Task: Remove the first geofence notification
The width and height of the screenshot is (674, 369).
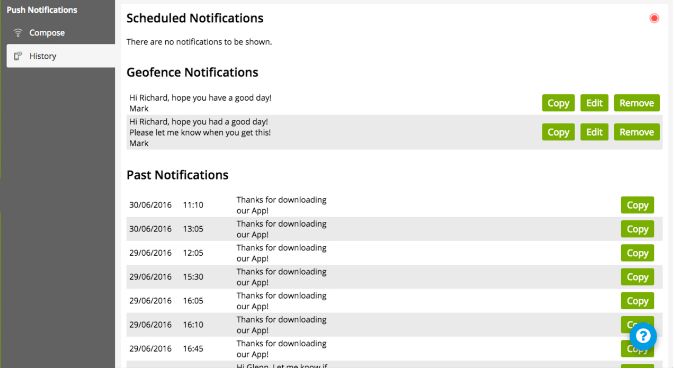Action: [x=637, y=103]
